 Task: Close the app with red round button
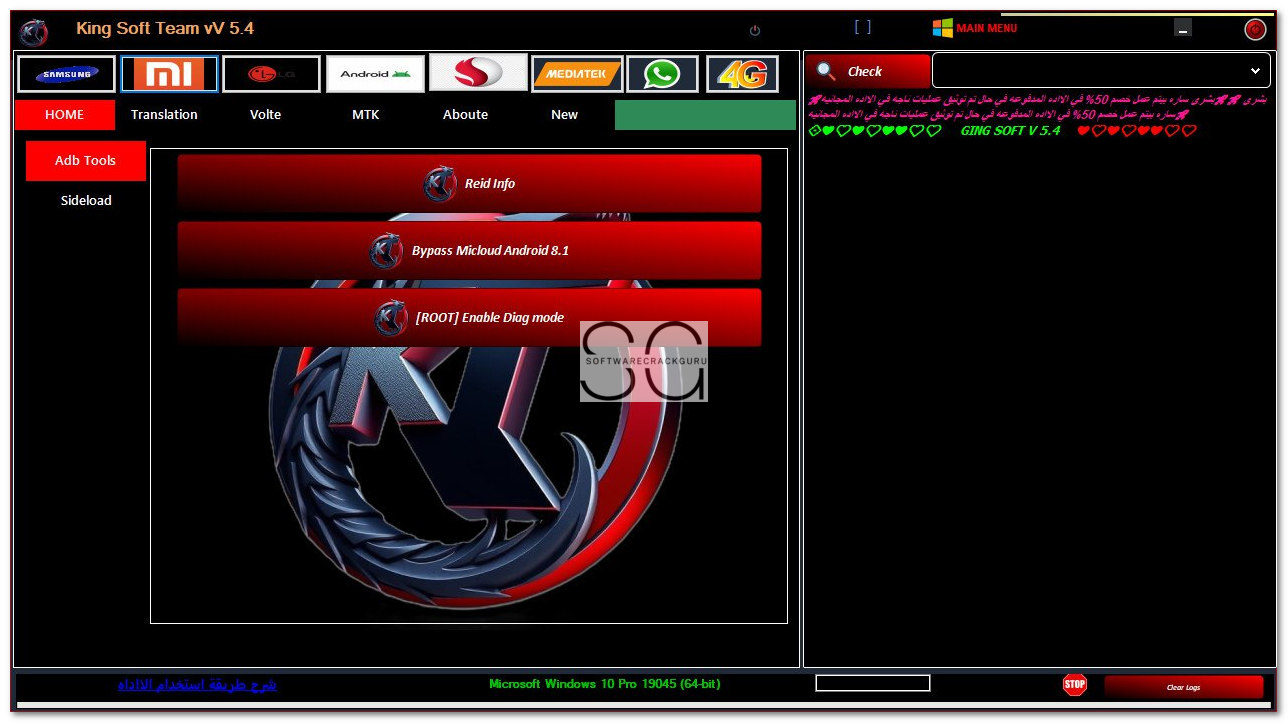coord(1255,29)
